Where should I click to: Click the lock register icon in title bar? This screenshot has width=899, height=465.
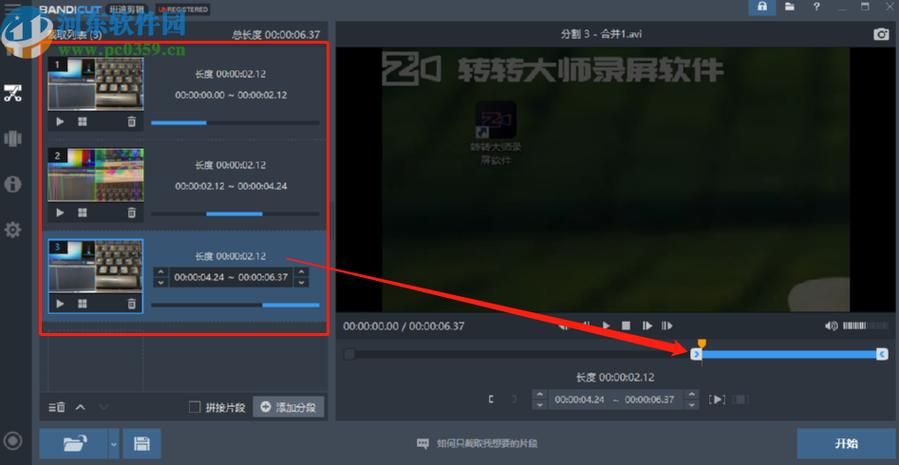[x=762, y=7]
